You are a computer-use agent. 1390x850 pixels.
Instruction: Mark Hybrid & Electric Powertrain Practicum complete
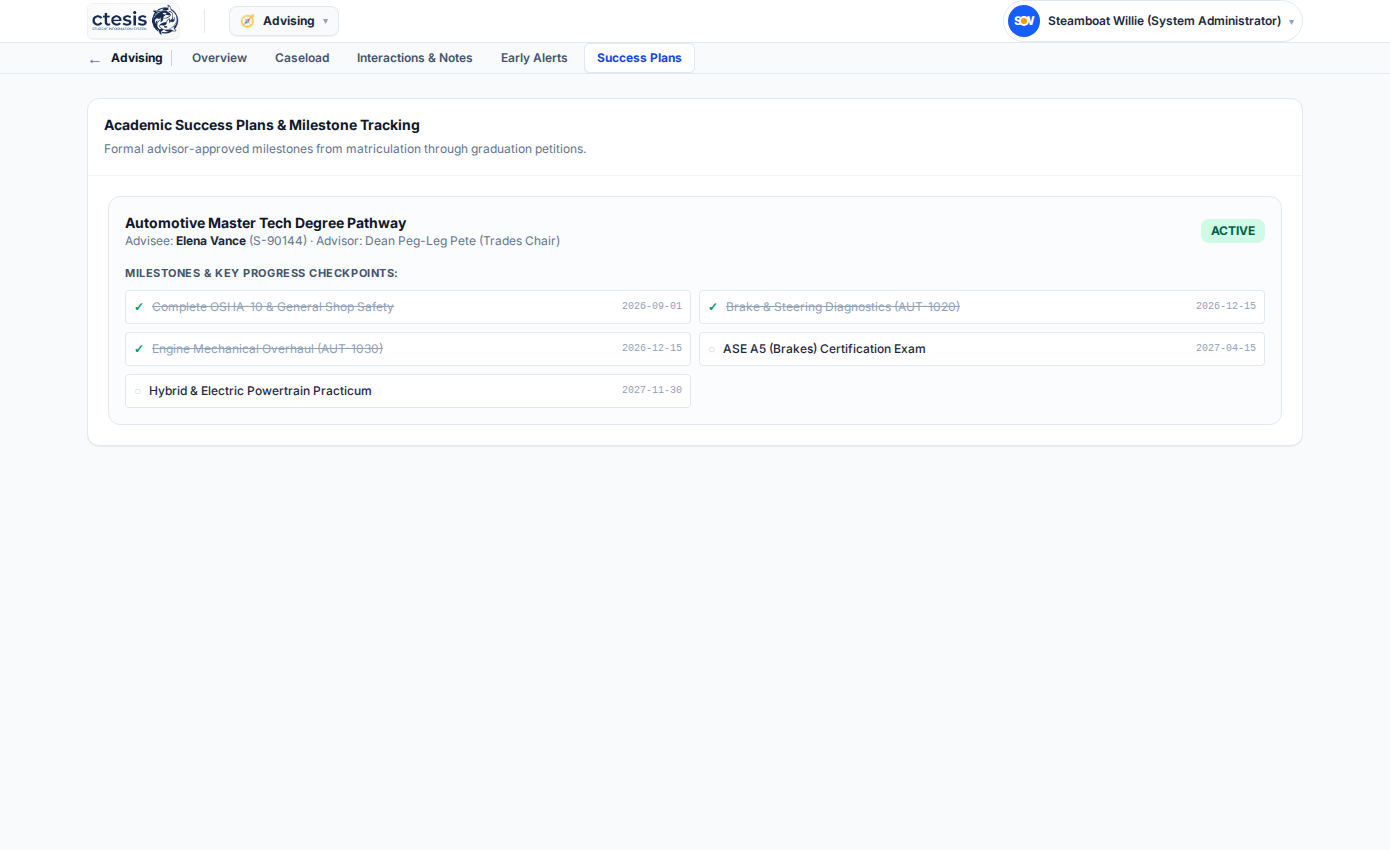pyautogui.click(x=138, y=391)
